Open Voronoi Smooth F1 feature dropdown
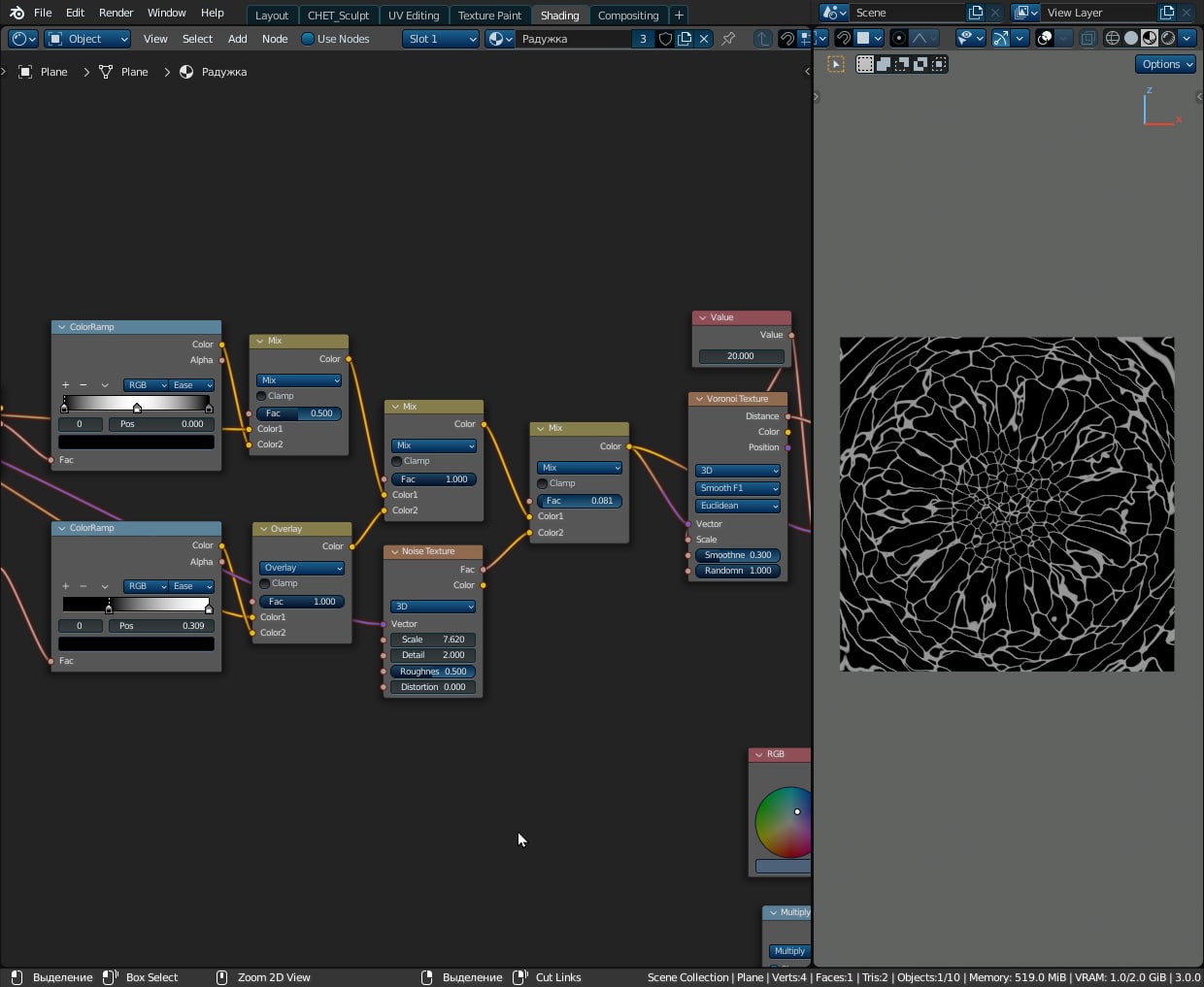Screen dimensions: 1204x987 tap(738, 488)
